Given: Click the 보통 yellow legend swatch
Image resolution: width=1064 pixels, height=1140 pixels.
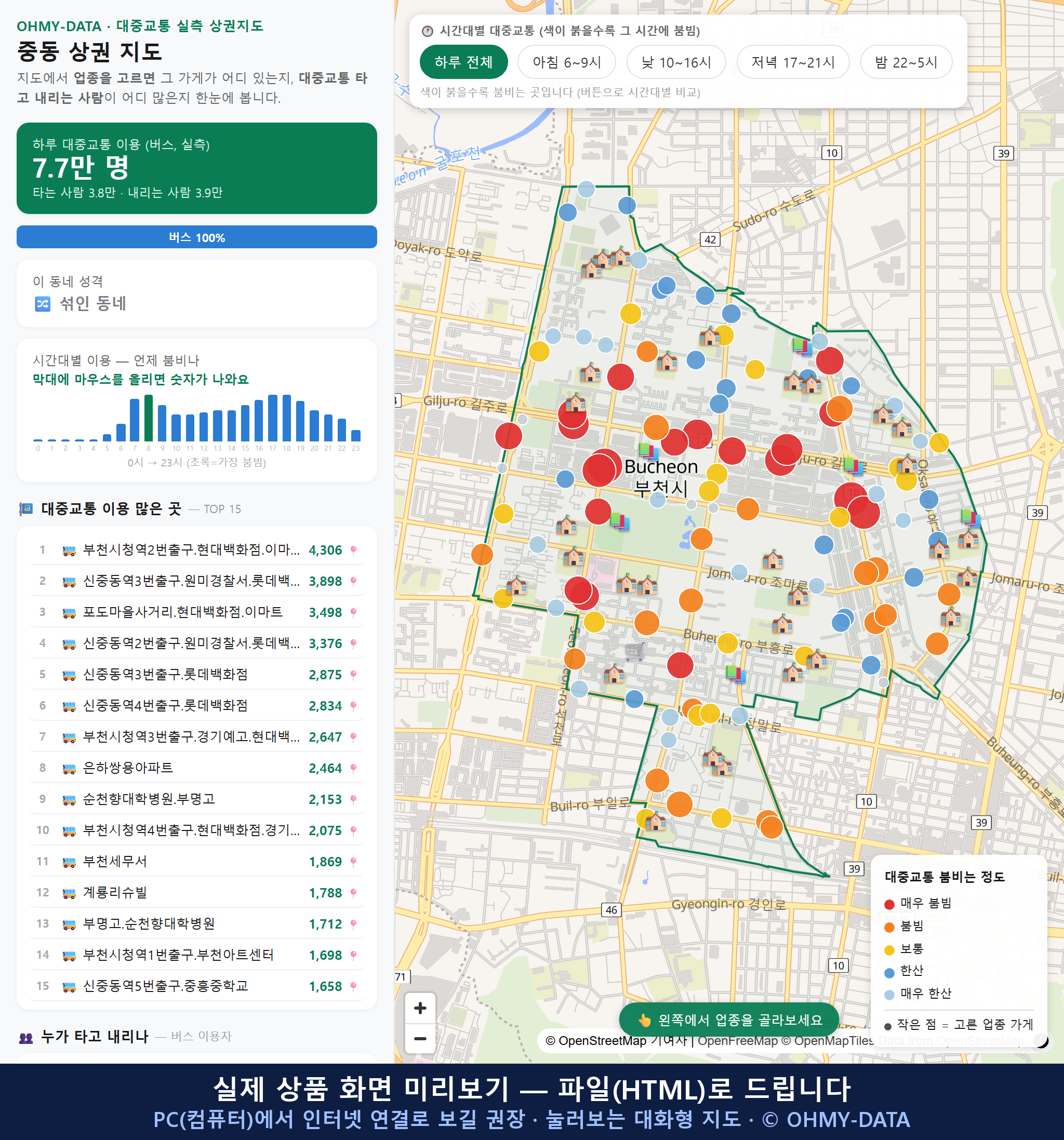Looking at the screenshot, I should 889,950.
